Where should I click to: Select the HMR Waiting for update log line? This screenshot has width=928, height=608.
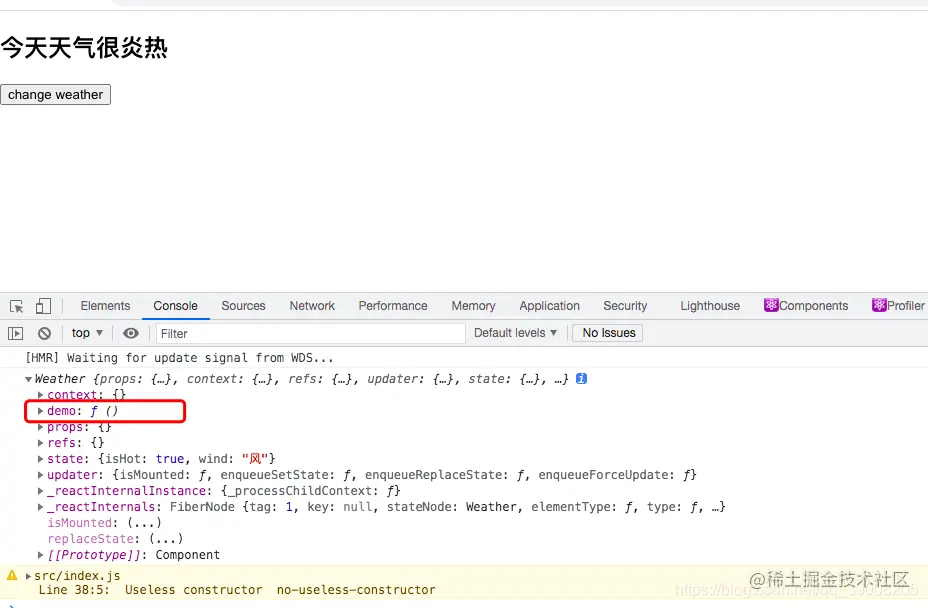tap(179, 358)
